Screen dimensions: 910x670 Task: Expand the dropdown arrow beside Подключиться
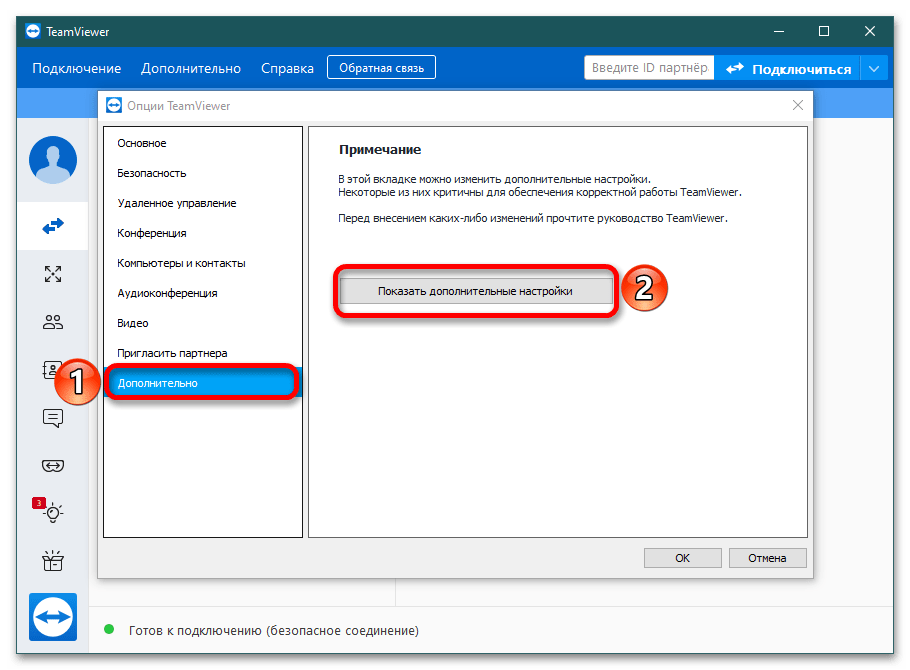(874, 69)
